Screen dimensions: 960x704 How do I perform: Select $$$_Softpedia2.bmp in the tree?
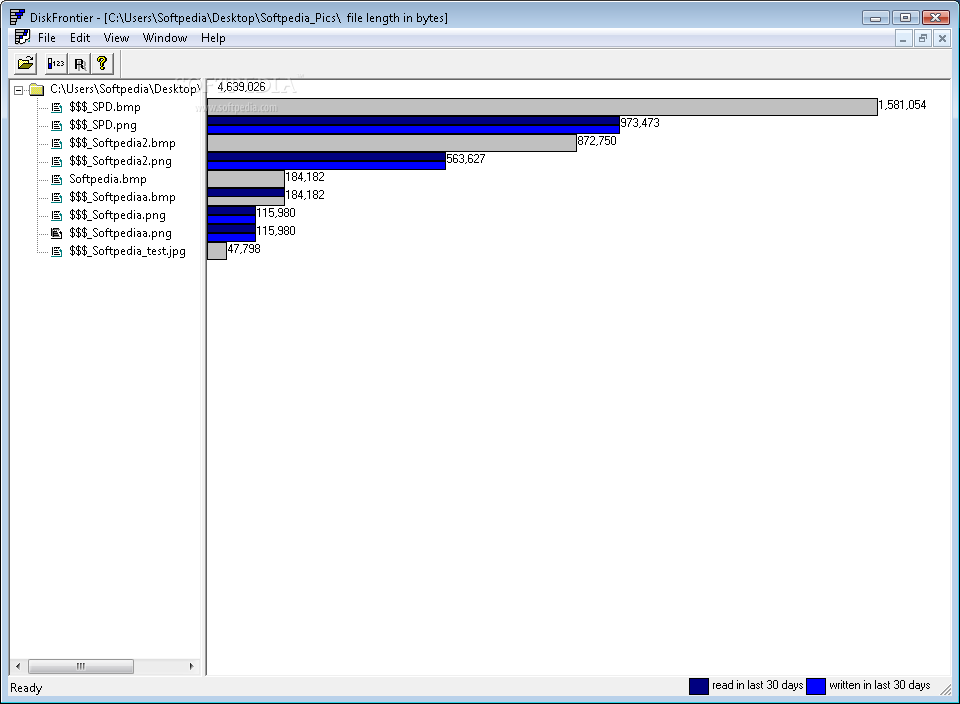(122, 143)
